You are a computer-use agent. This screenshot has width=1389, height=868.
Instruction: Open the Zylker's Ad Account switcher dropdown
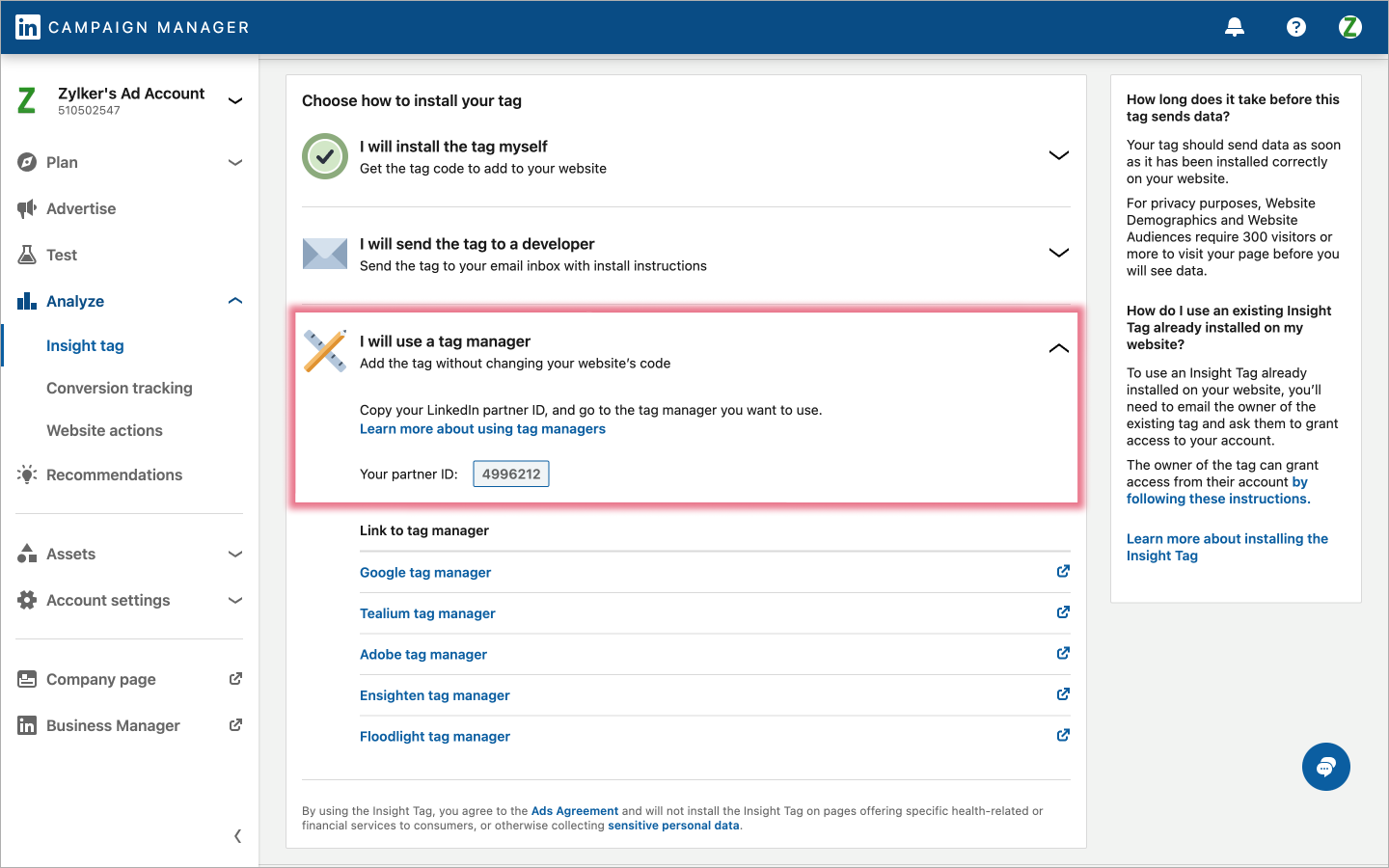click(235, 100)
